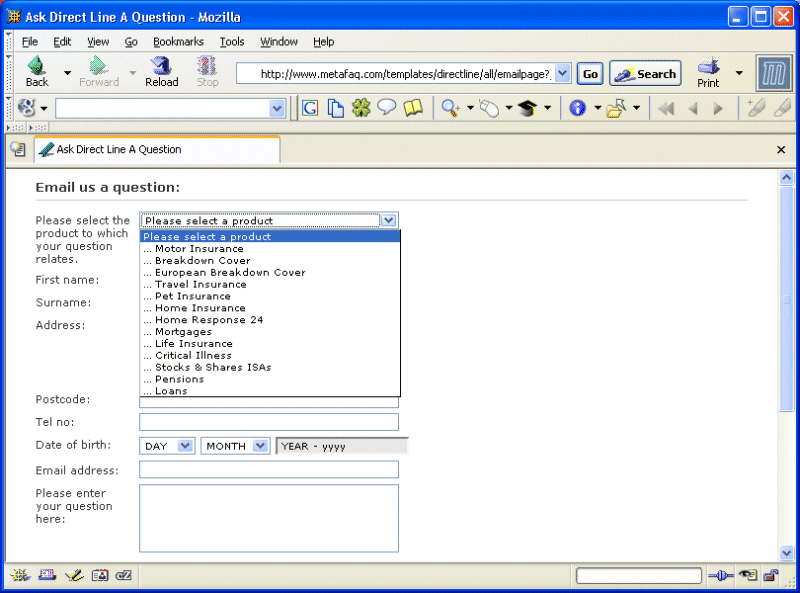800x593 pixels.
Task: Click the overlapping pages icon in the toolbar
Action: [x=335, y=108]
